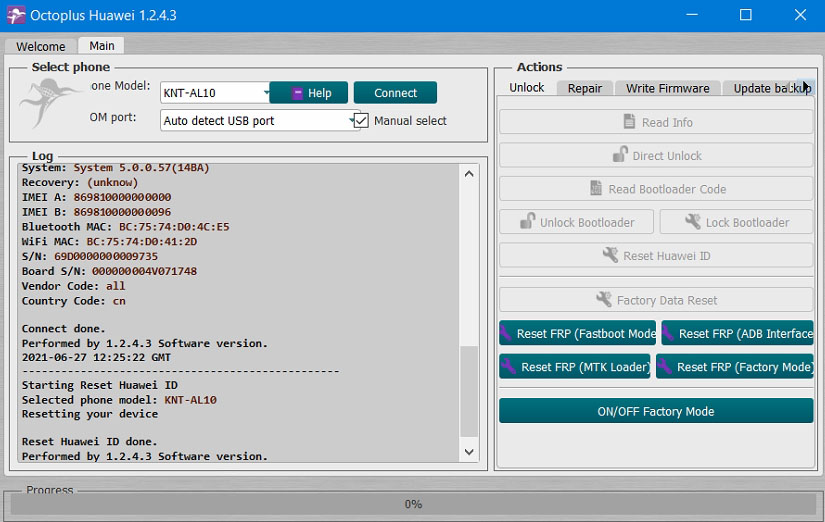Switch to the Update backup tab
The image size is (825, 522).
tap(768, 88)
